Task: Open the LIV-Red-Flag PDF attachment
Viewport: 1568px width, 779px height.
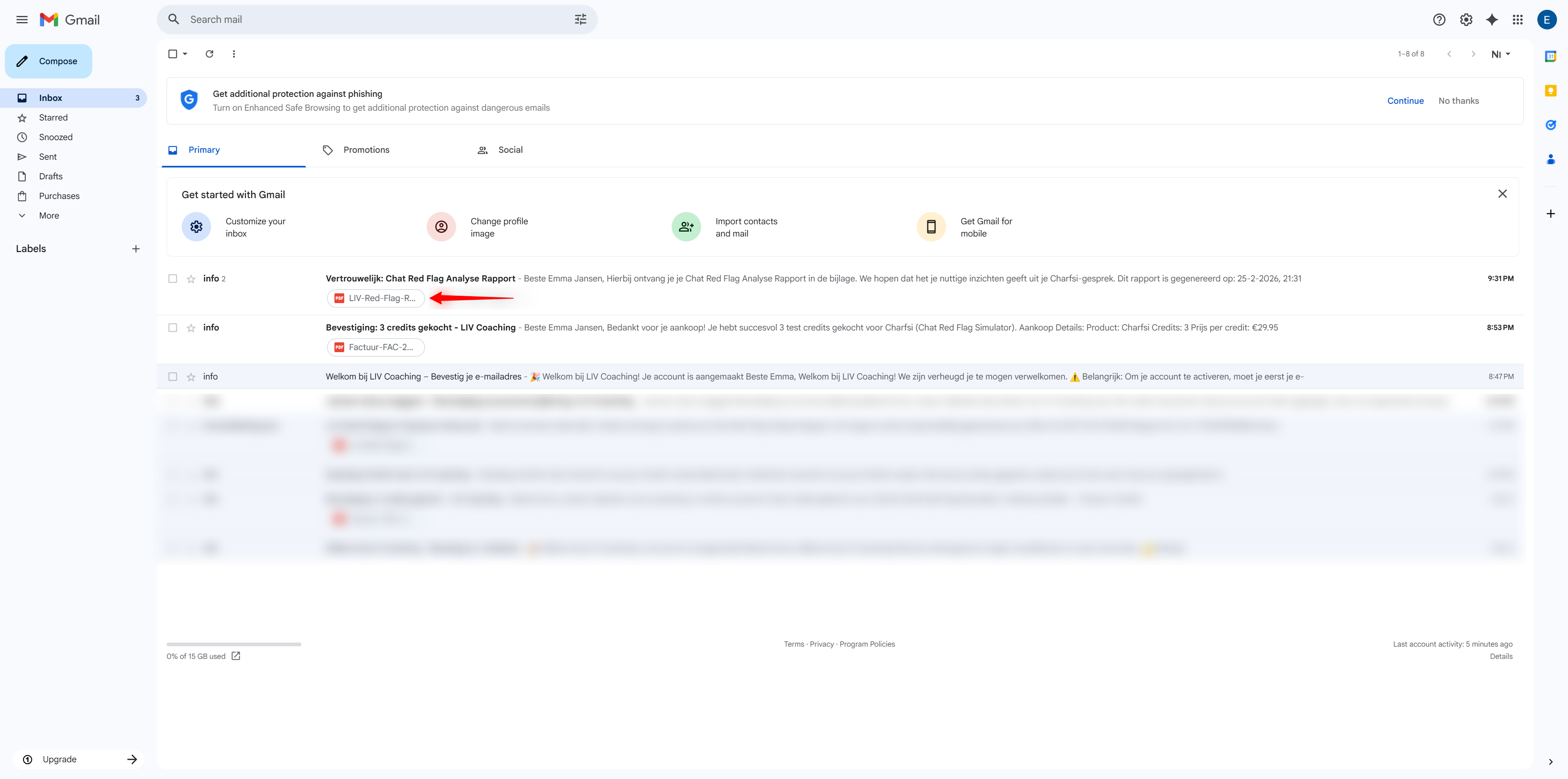Action: pos(376,299)
